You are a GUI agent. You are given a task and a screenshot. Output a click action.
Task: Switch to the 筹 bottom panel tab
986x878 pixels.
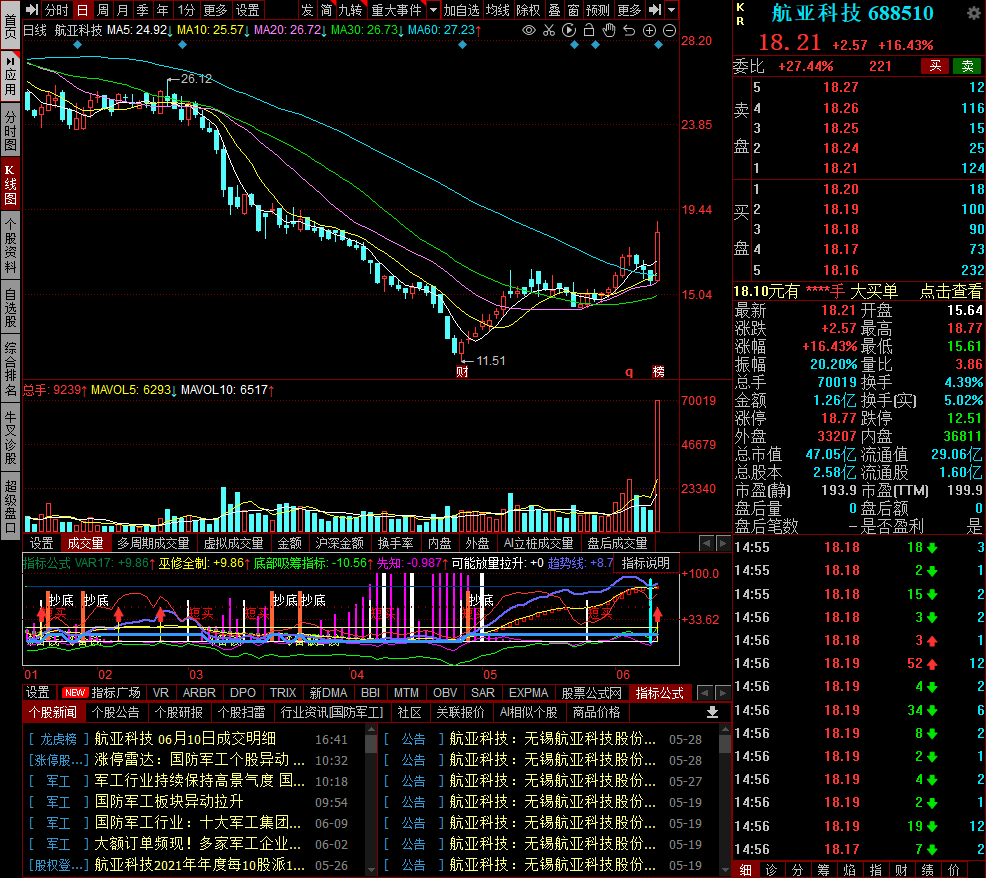823,870
